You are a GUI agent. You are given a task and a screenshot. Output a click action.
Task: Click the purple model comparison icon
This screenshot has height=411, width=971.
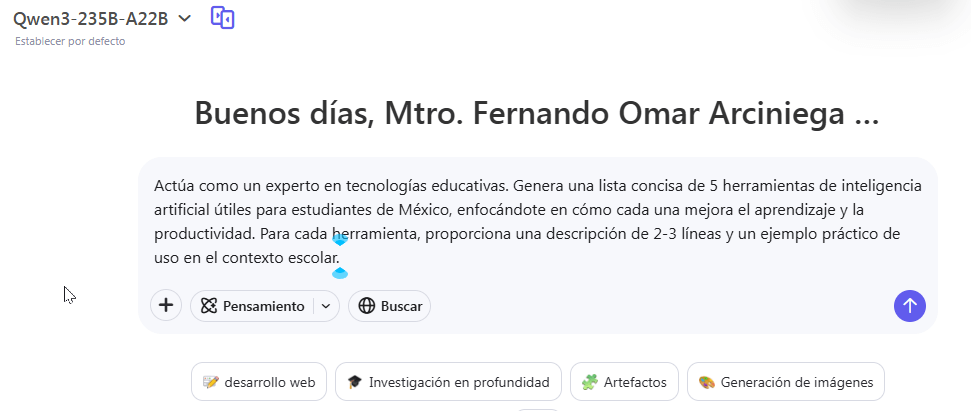(x=222, y=18)
